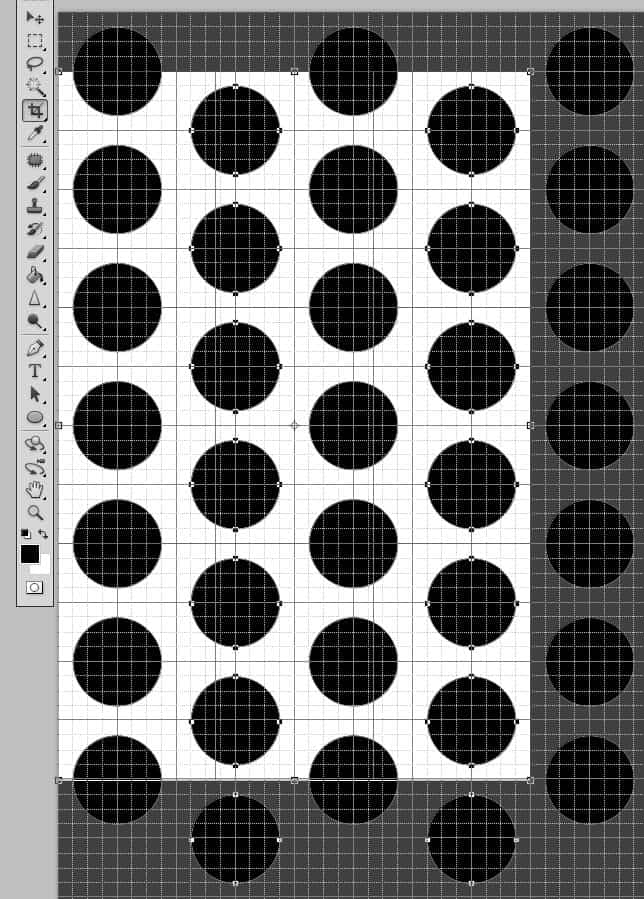The image size is (644, 899).
Task: Select the History Brush tool
Action: coord(34,229)
